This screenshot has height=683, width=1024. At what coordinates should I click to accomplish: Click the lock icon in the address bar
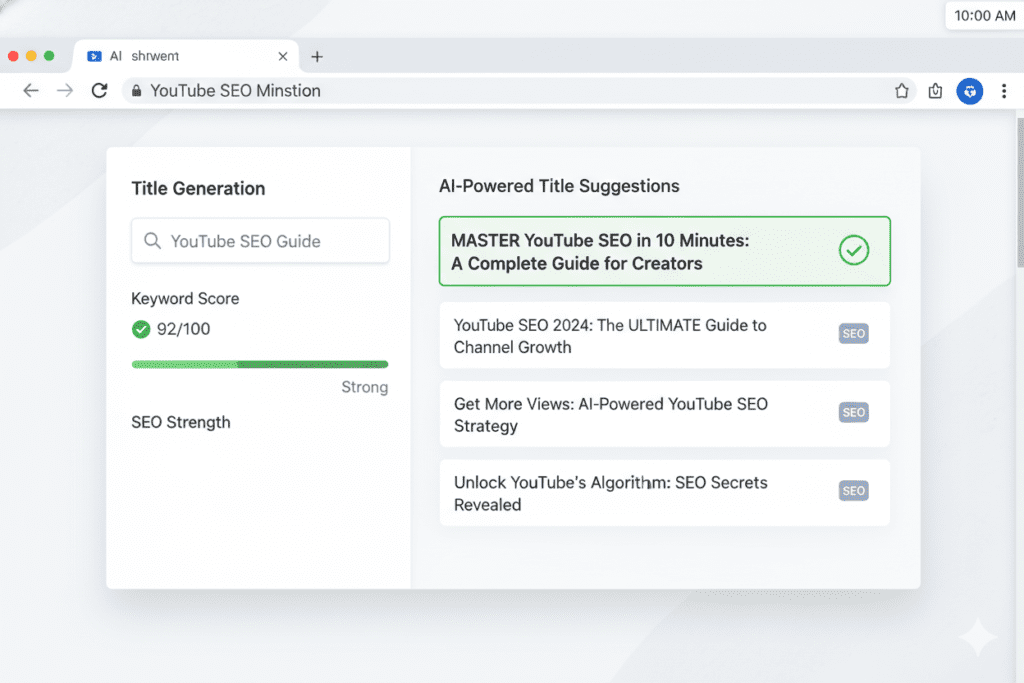click(135, 90)
